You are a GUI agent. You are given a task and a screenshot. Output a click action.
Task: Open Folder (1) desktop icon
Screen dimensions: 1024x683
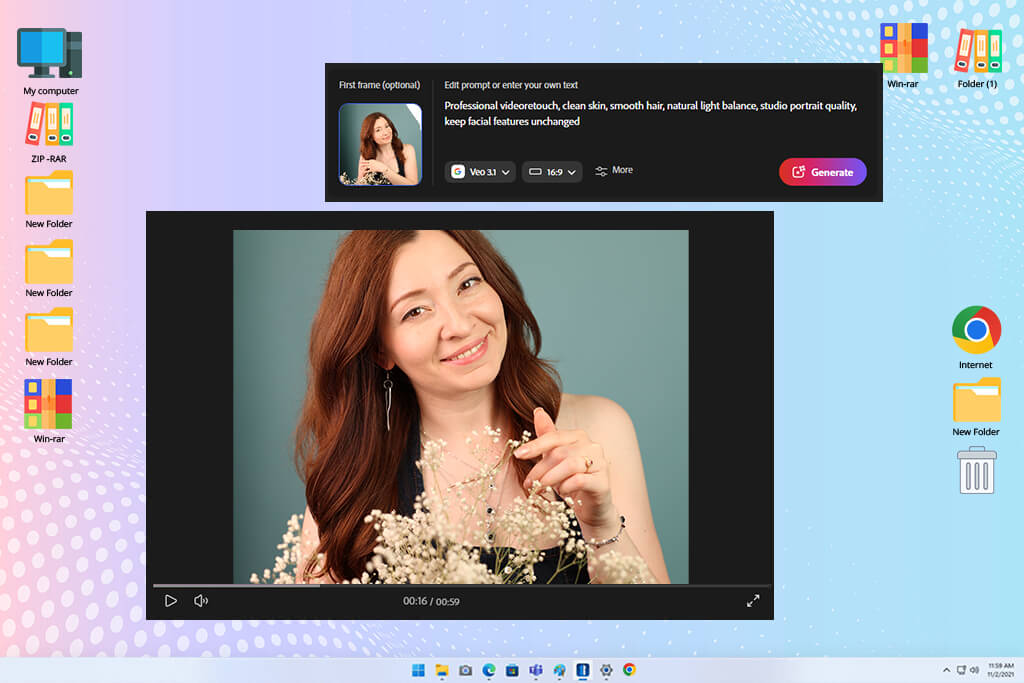[x=977, y=58]
